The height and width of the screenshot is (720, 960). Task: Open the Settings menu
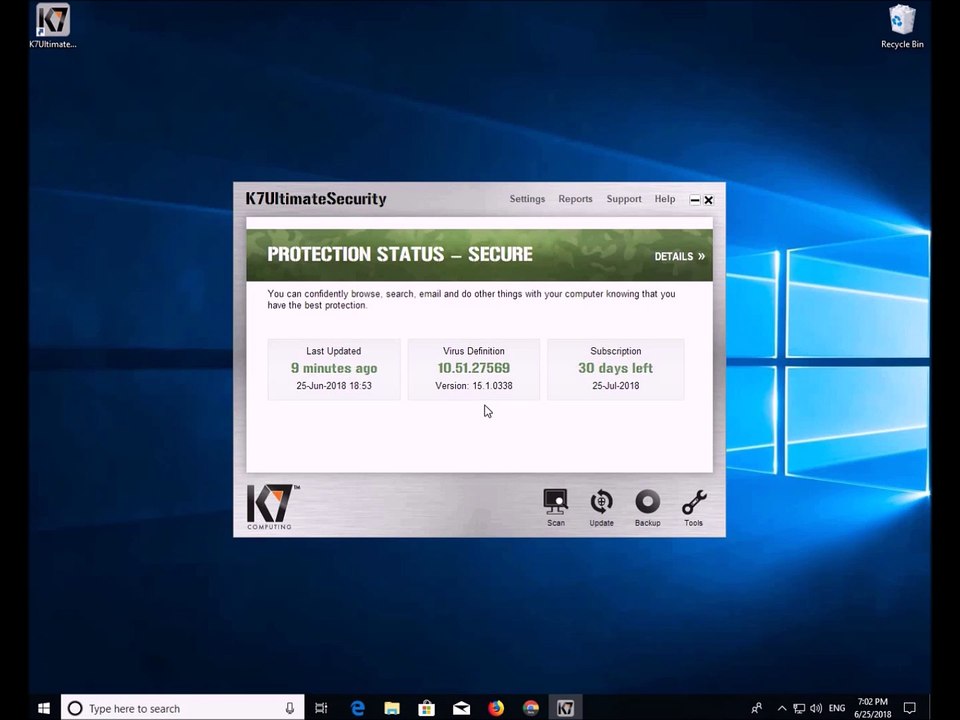point(527,199)
